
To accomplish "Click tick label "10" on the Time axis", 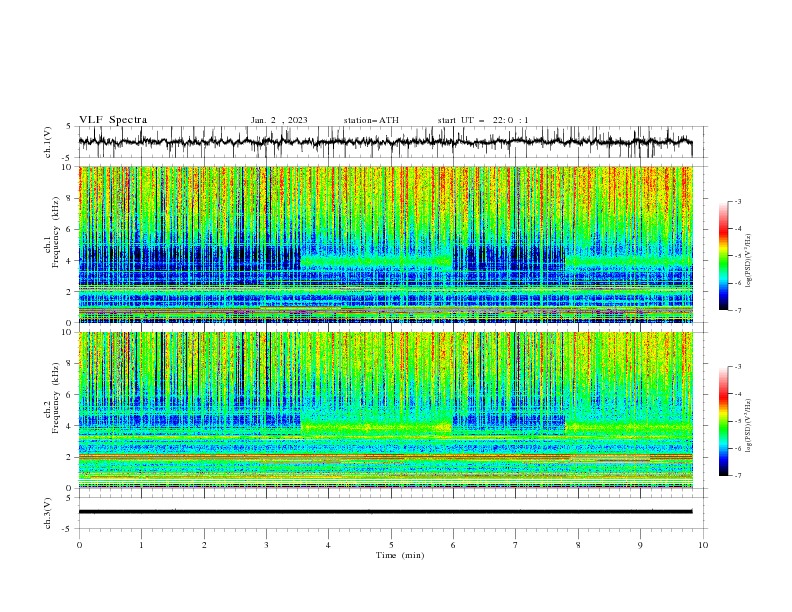I will (x=703, y=545).
